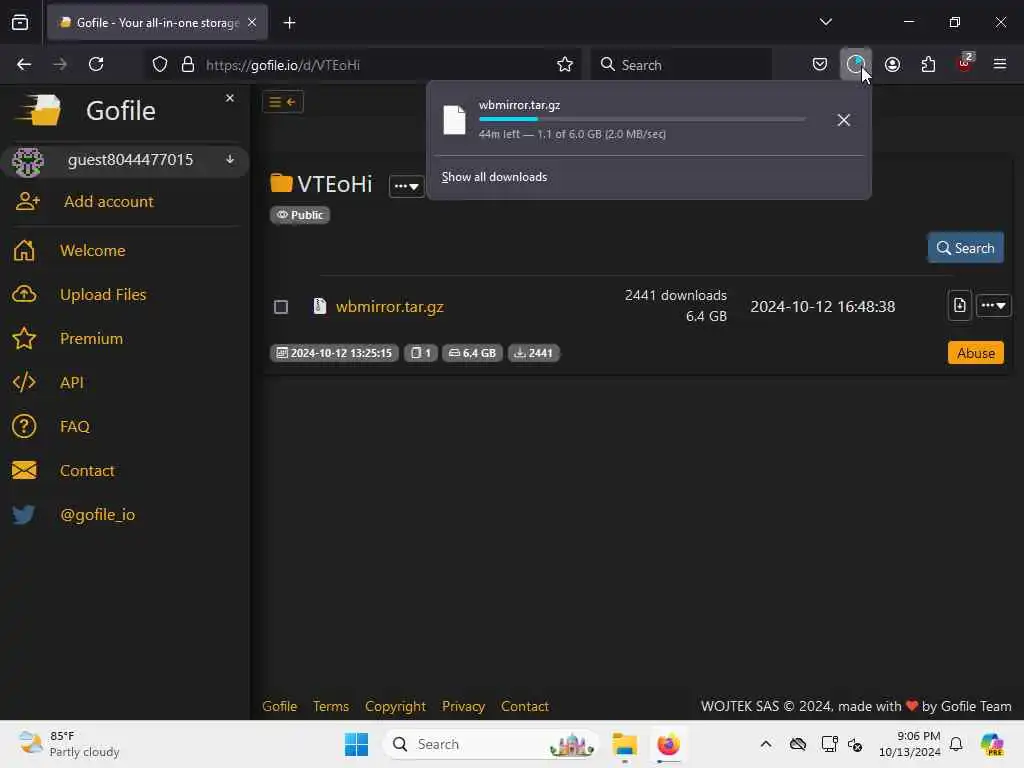Screen dimensions: 1024x768
Task: Click the blue Search button
Action: coord(965,248)
